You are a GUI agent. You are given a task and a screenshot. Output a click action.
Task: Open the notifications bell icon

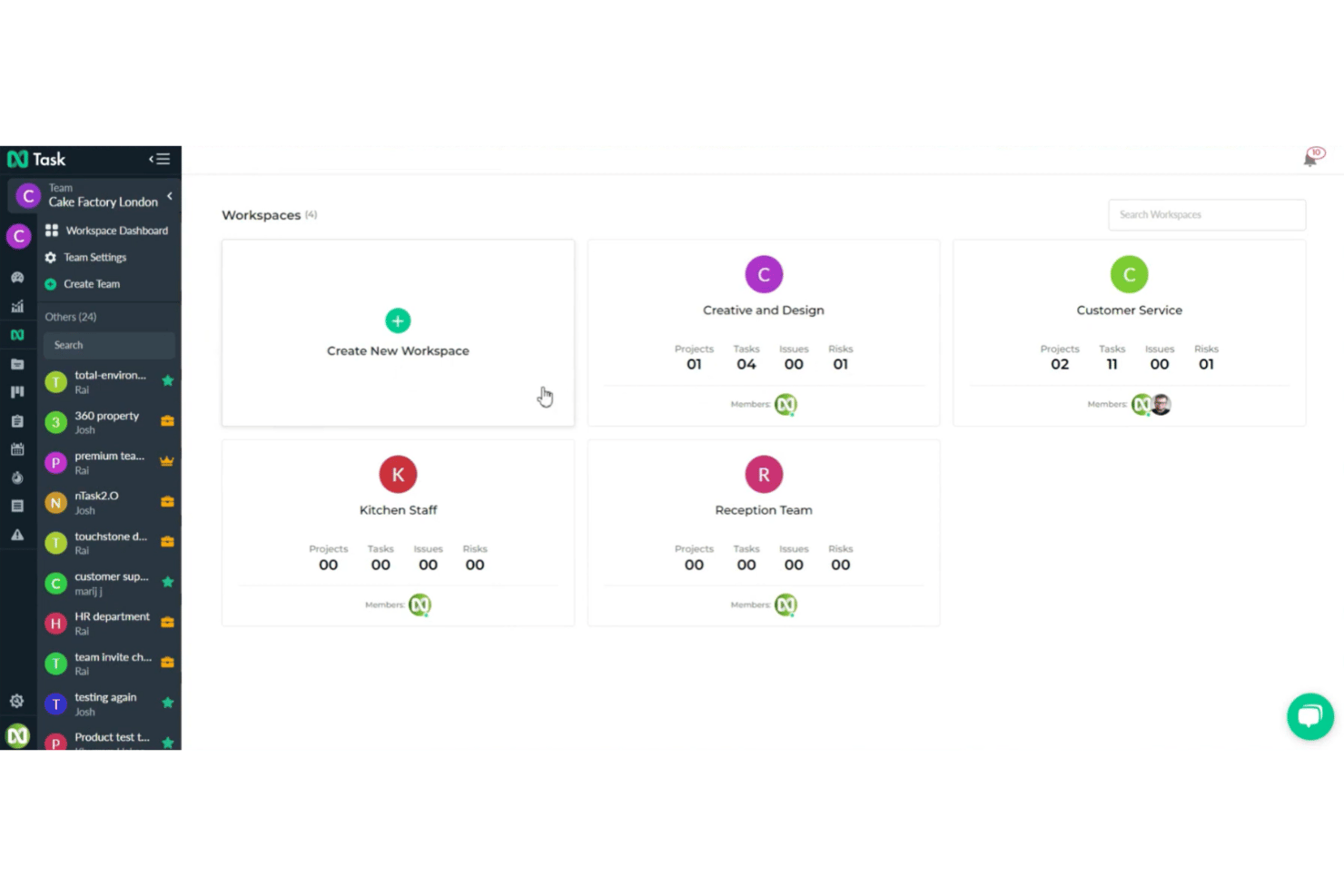click(x=1312, y=157)
